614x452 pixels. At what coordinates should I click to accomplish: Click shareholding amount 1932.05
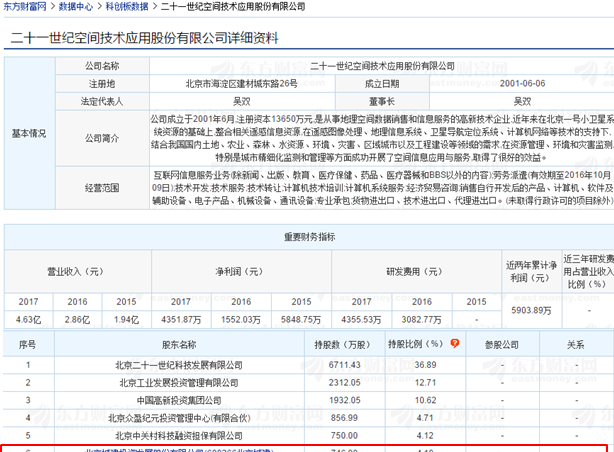pyautogui.click(x=345, y=400)
